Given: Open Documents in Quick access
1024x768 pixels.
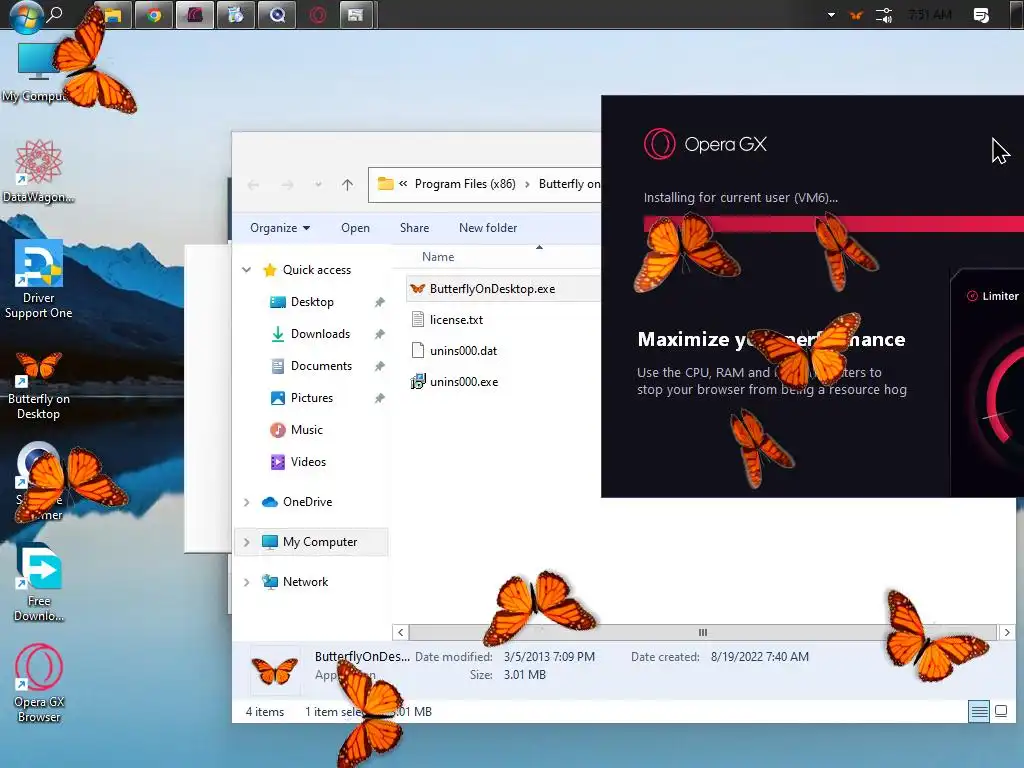Looking at the screenshot, I should click(321, 366).
